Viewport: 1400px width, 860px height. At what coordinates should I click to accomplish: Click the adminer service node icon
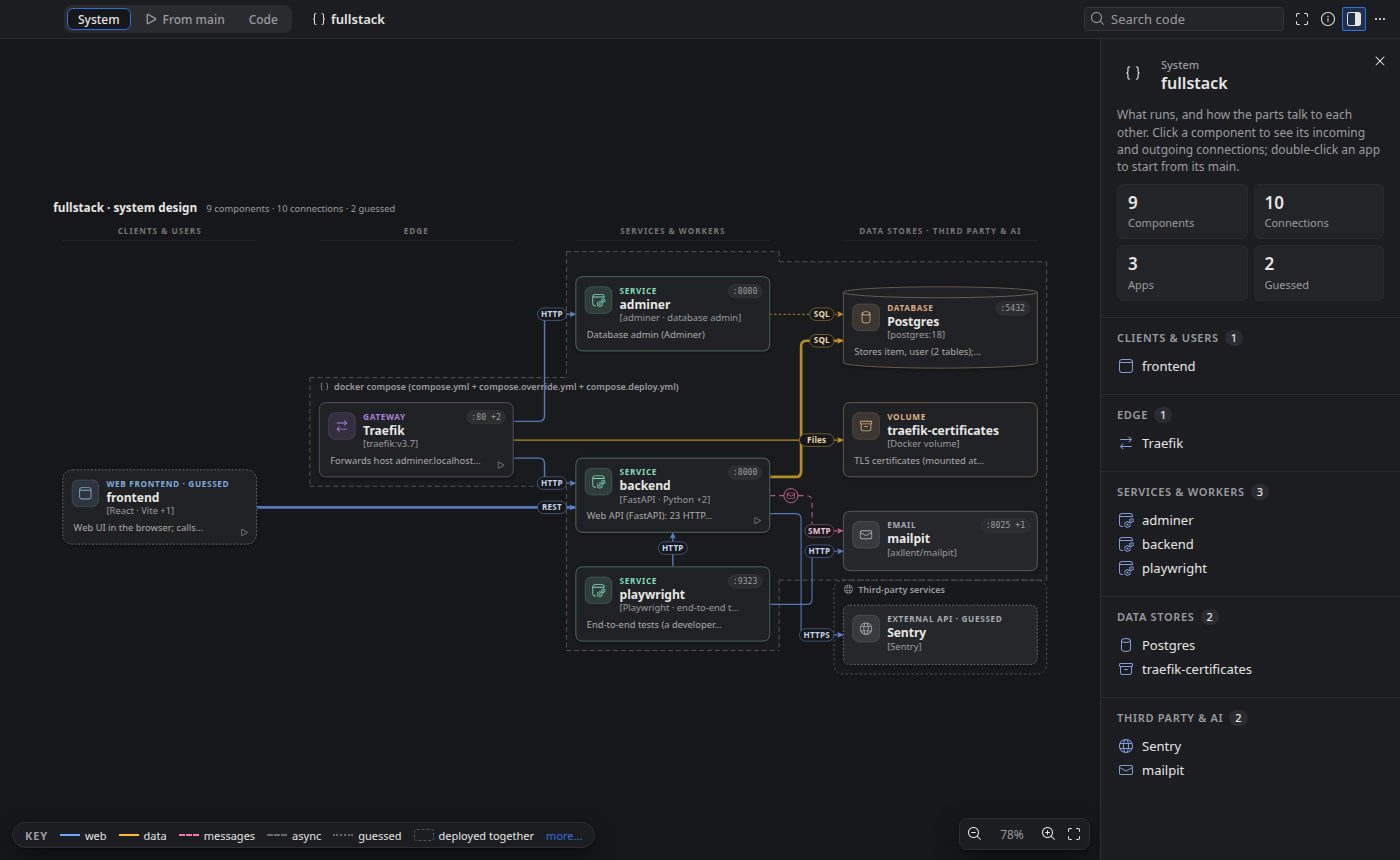click(x=598, y=300)
